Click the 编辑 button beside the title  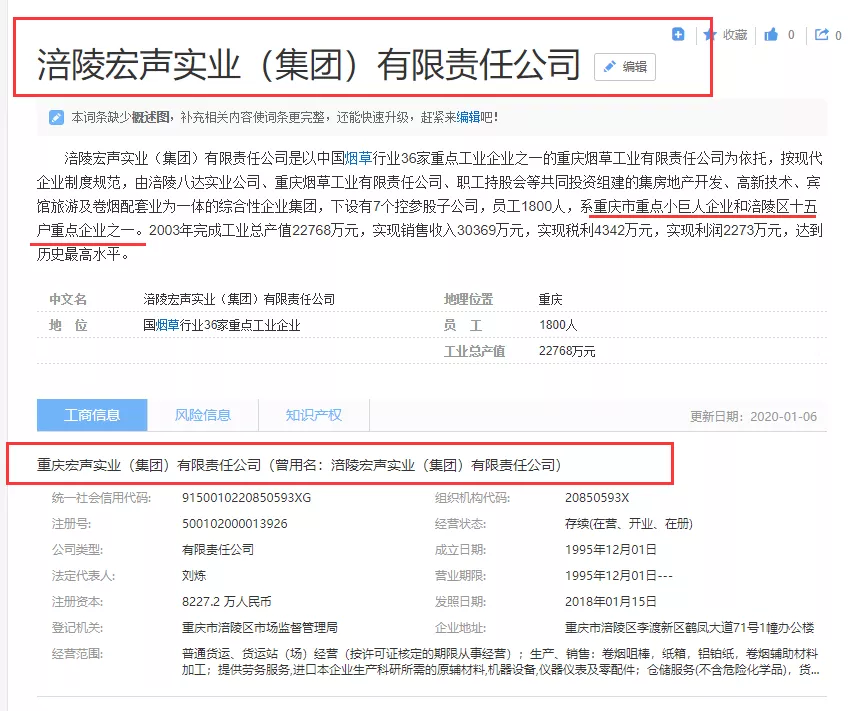625,67
